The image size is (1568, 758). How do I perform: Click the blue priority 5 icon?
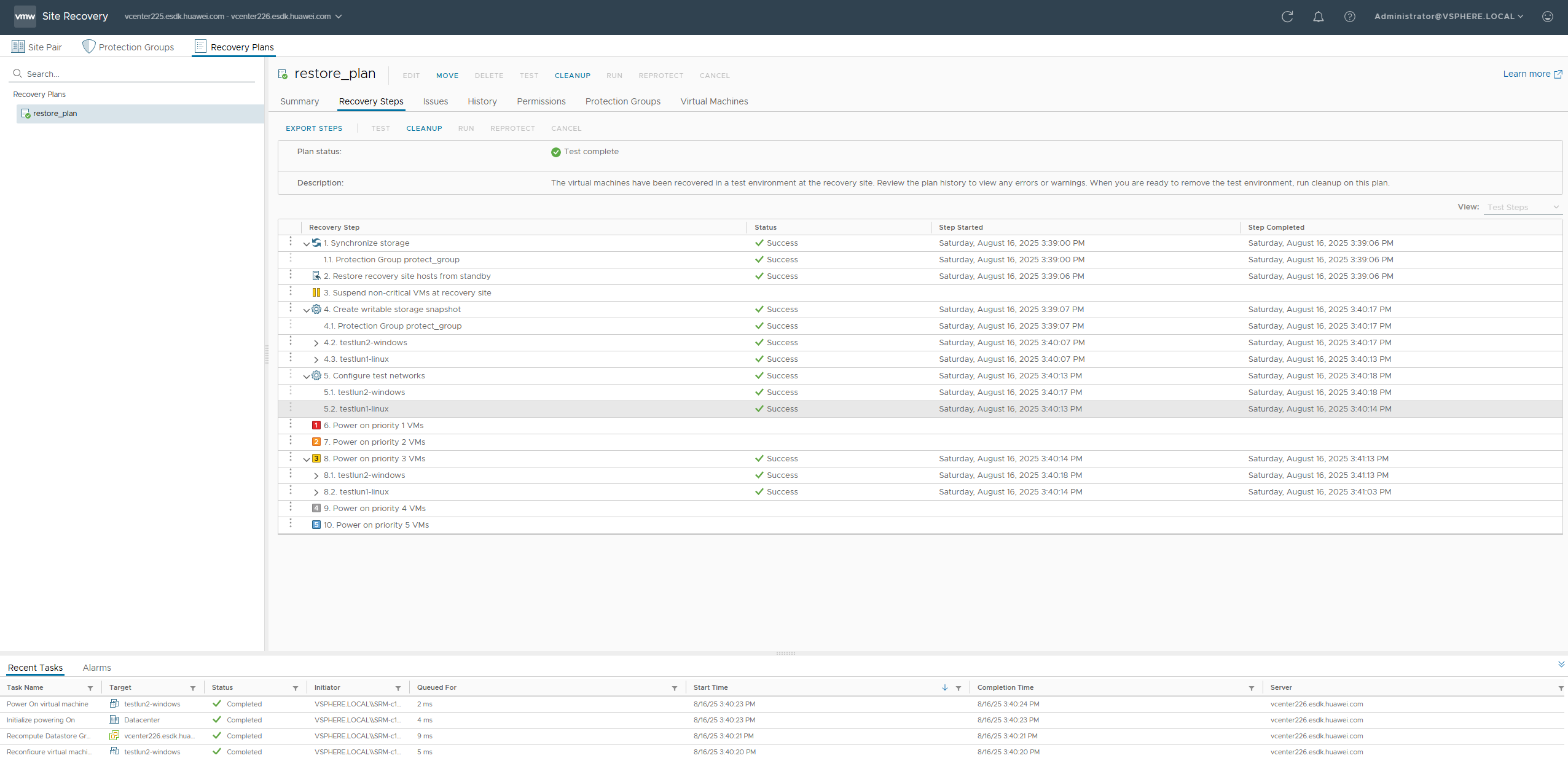pos(316,525)
